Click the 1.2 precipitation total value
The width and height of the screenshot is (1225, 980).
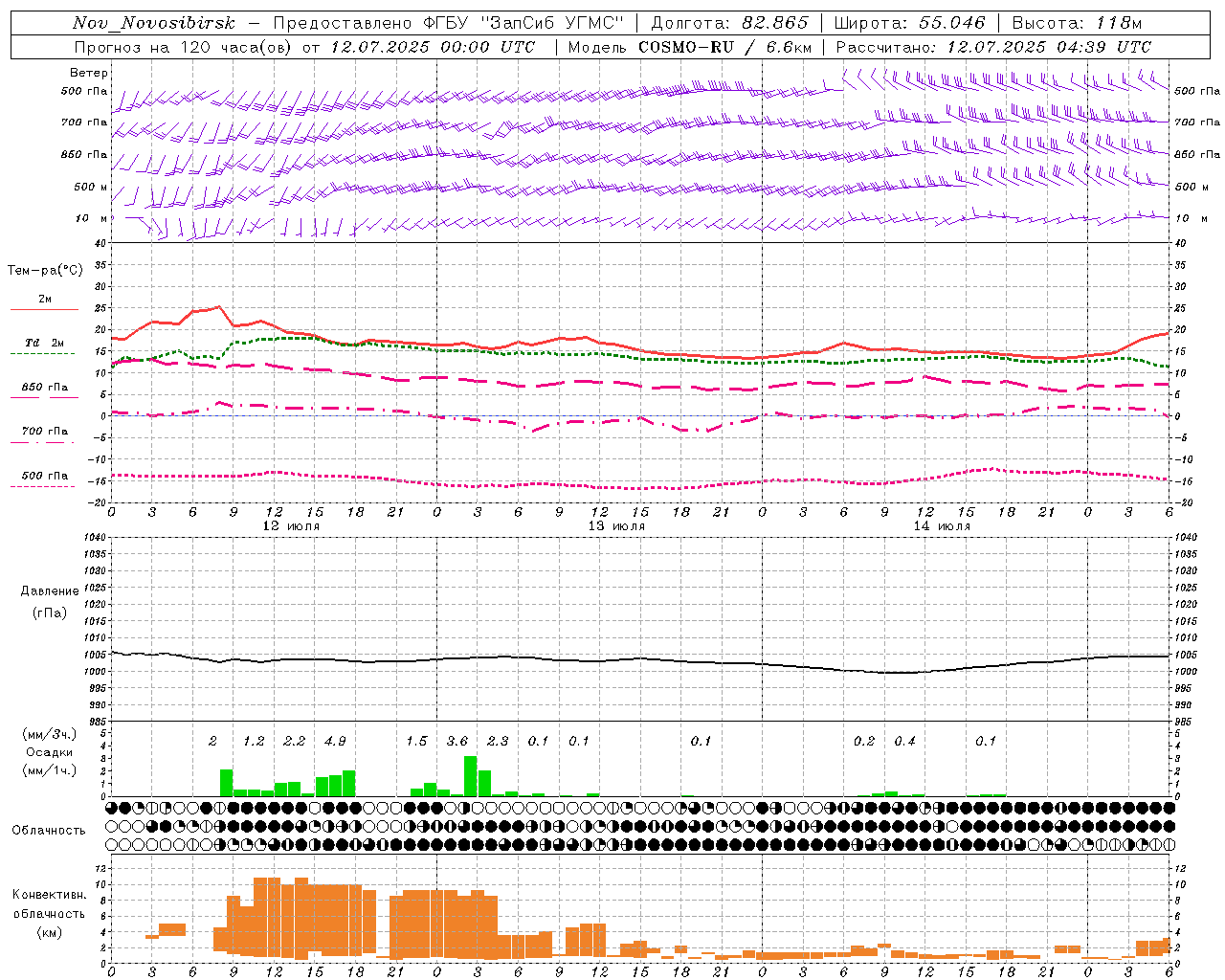[254, 741]
